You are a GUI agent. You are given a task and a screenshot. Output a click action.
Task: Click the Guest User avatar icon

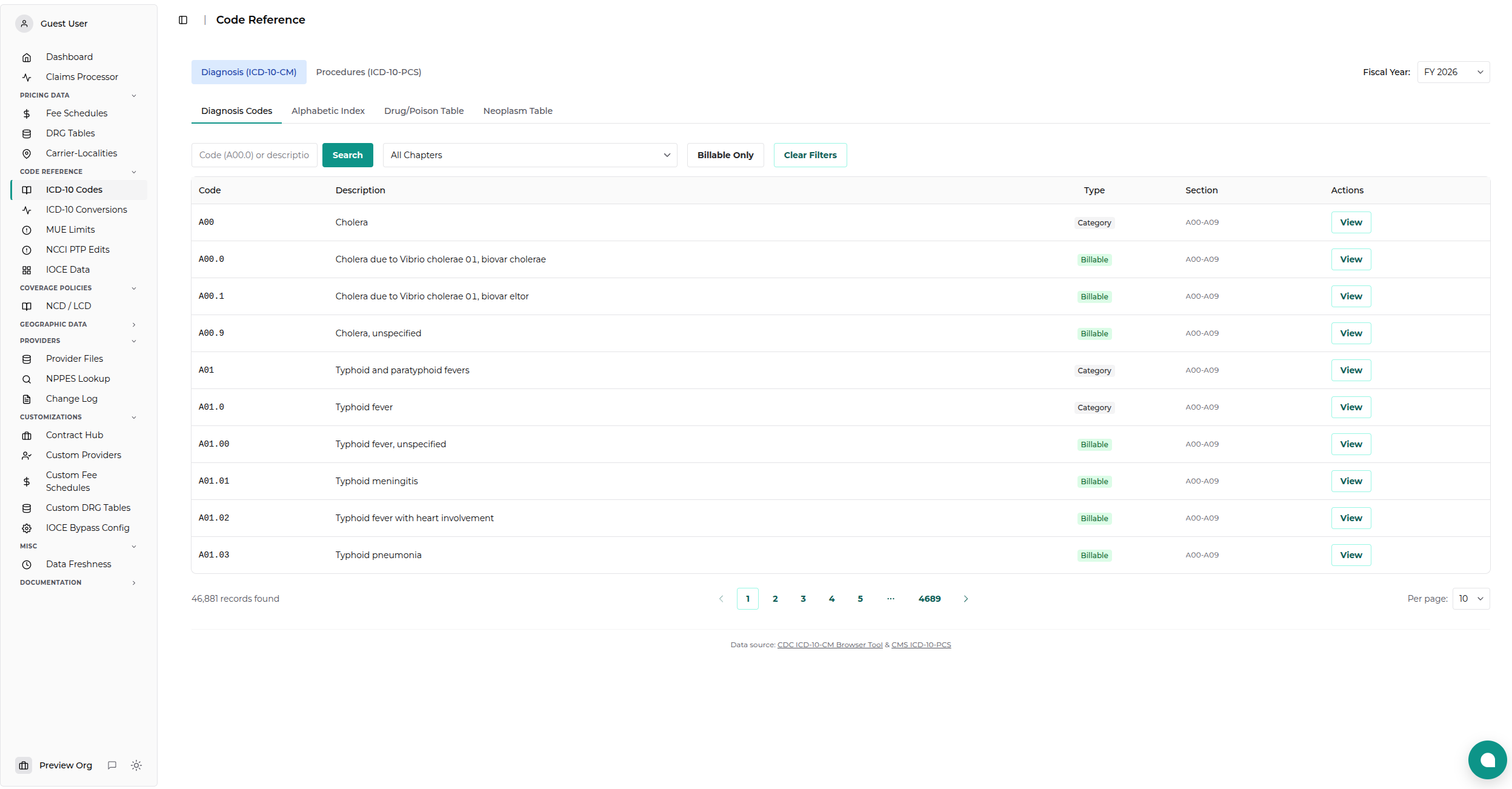pos(24,24)
